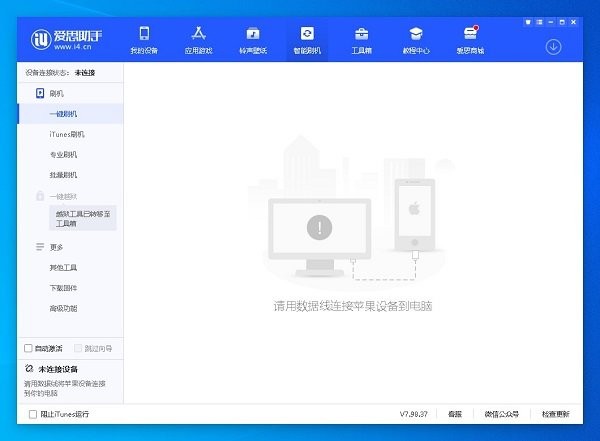Open the 爱思商城 store icon

tap(468, 34)
